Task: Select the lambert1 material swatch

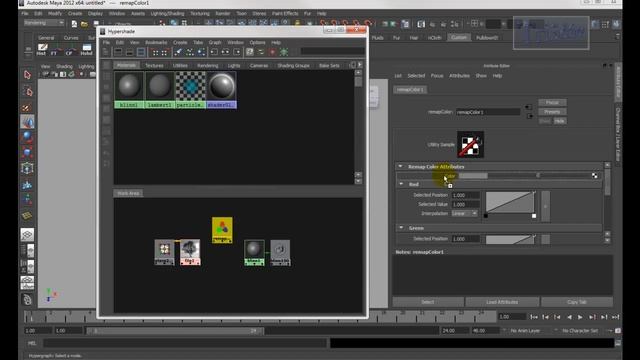Action: (160, 90)
